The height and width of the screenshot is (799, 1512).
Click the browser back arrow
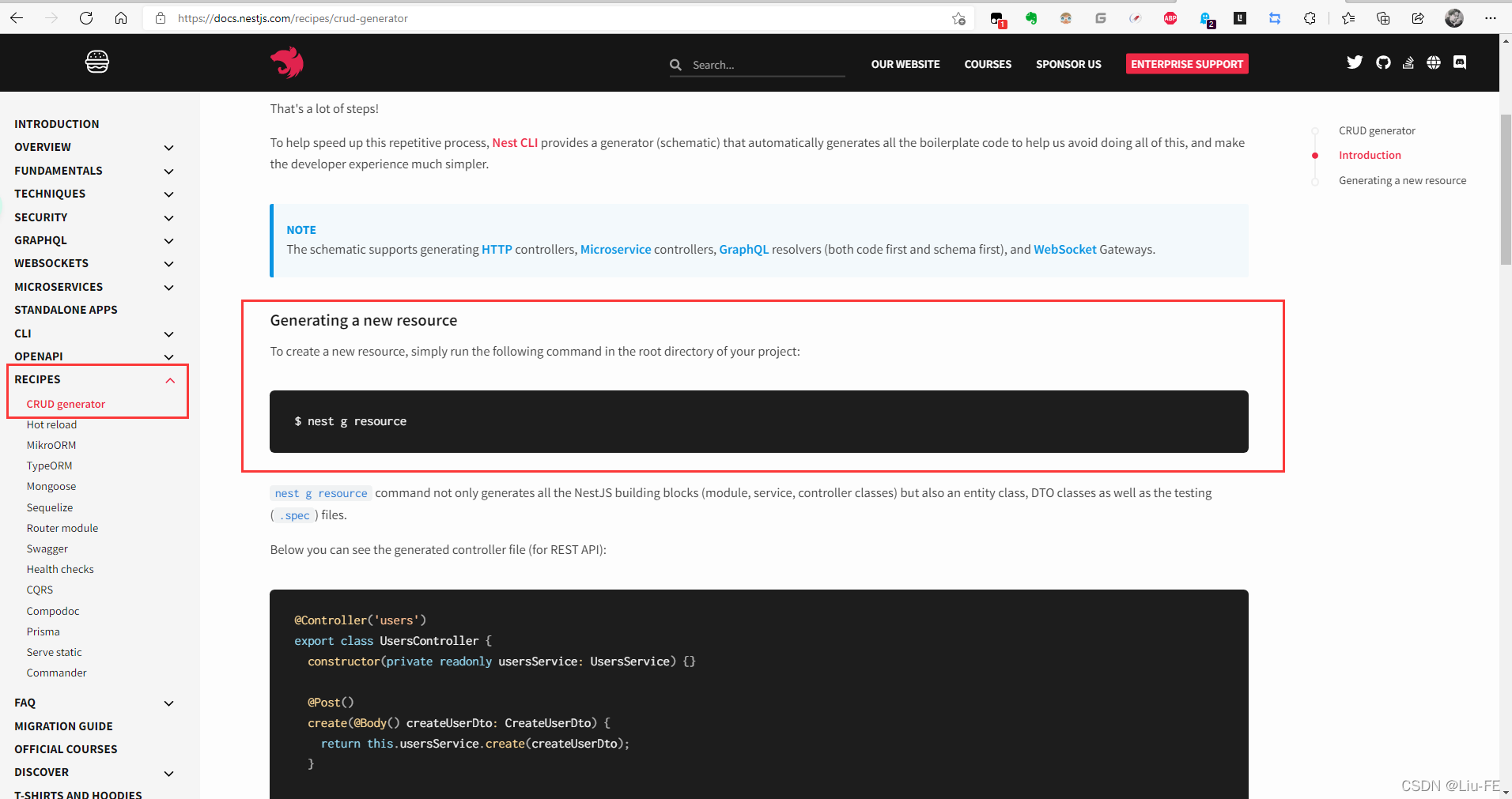[17, 18]
